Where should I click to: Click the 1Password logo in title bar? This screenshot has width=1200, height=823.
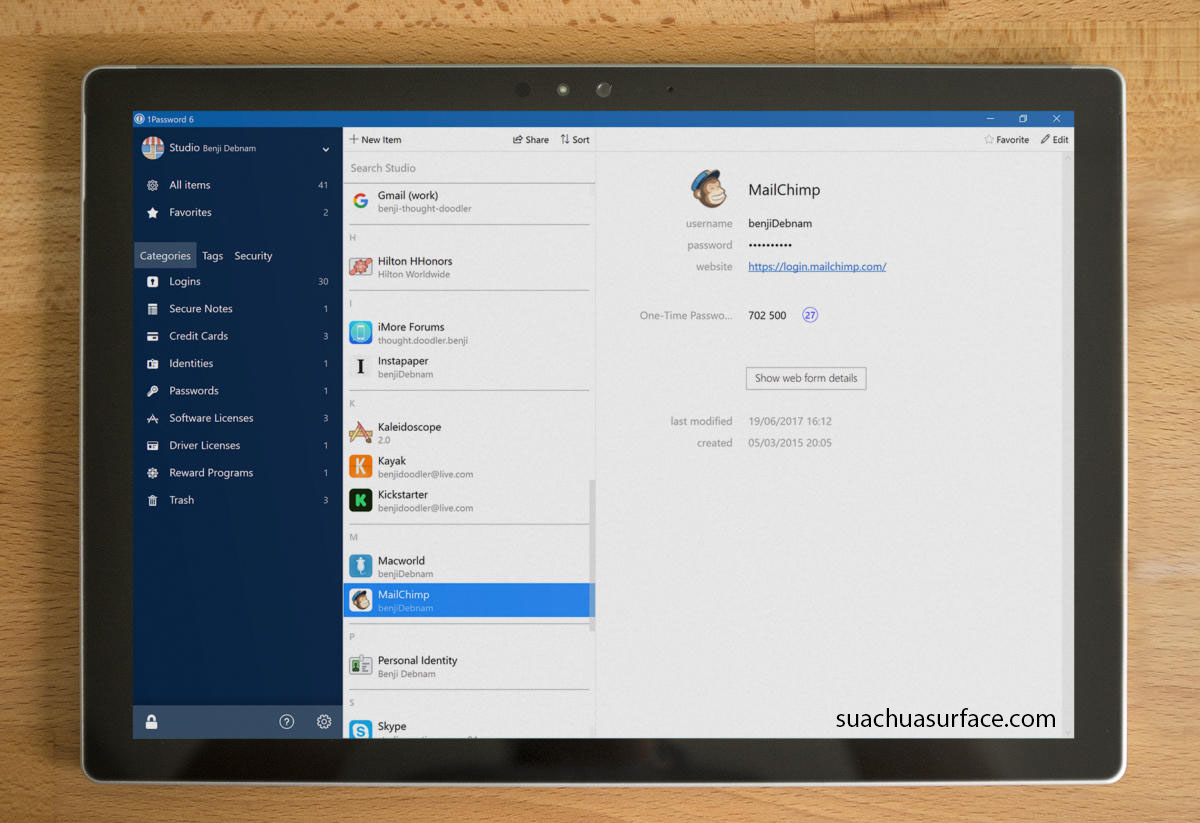click(140, 119)
